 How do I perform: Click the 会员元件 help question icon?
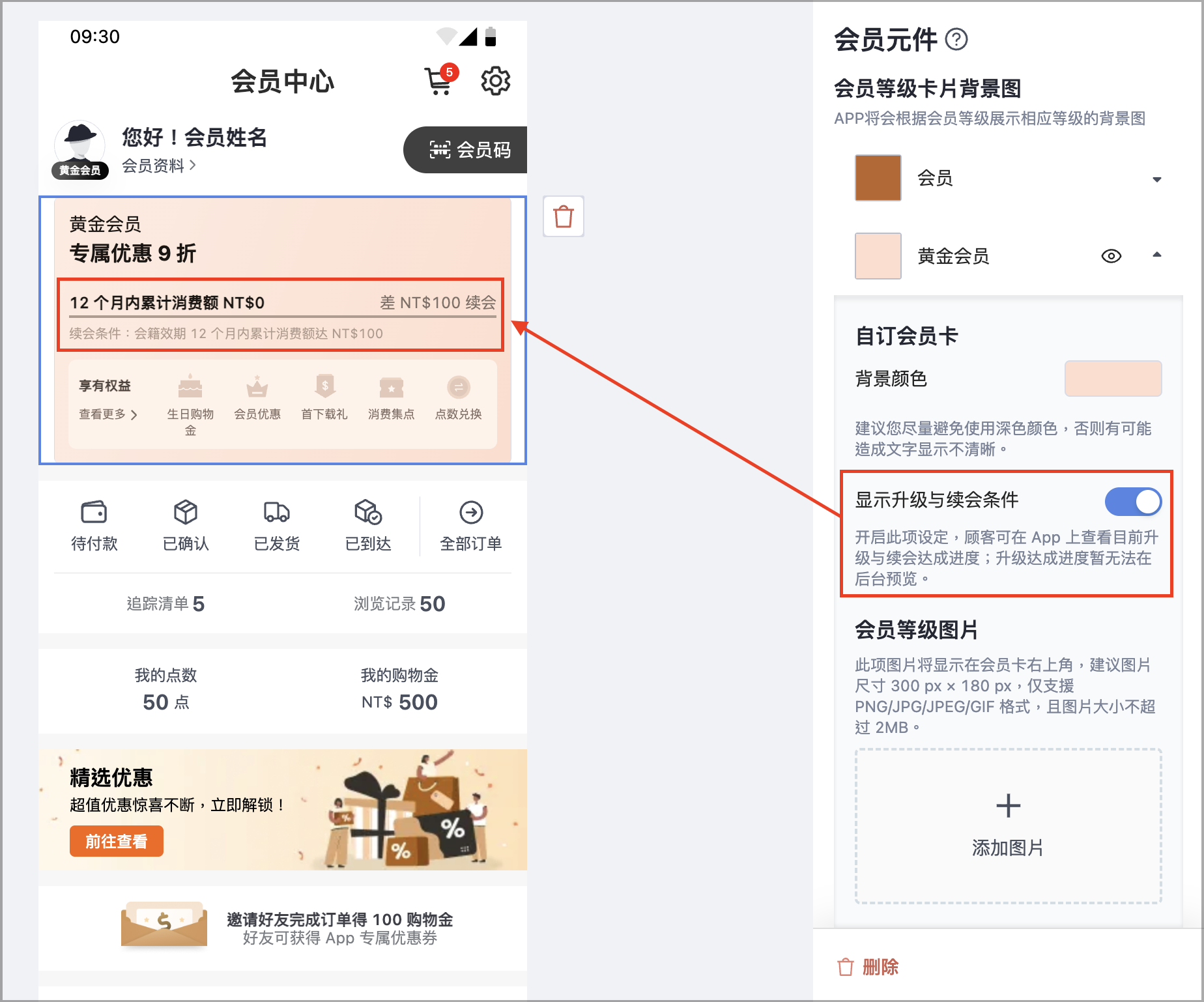[956, 40]
